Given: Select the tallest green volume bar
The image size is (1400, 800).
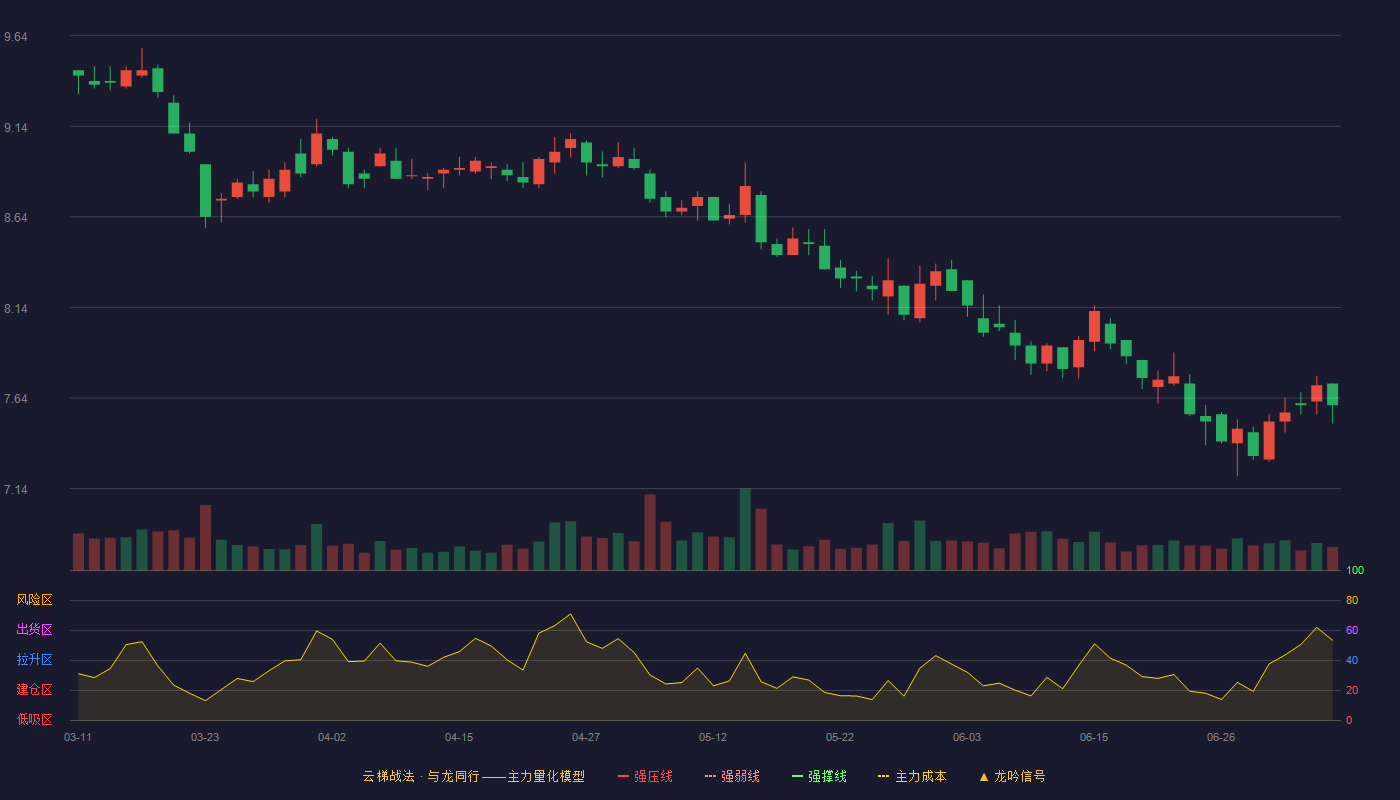Looking at the screenshot, I should (745, 530).
